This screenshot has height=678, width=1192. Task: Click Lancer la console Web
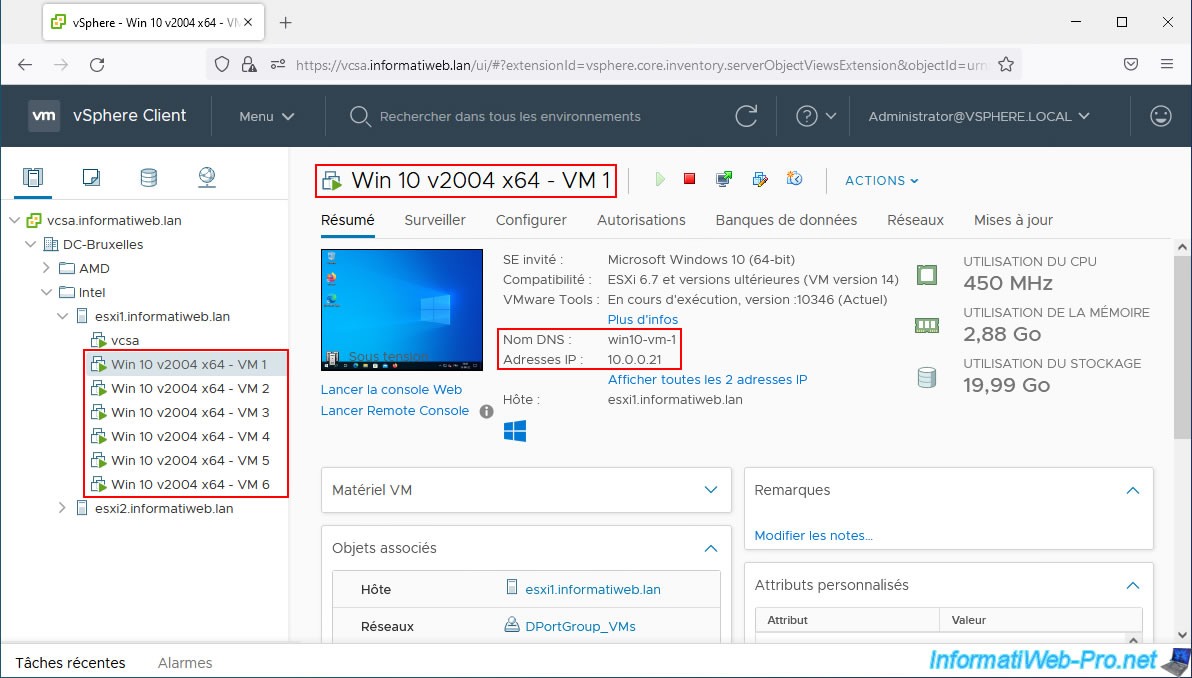pos(392,389)
